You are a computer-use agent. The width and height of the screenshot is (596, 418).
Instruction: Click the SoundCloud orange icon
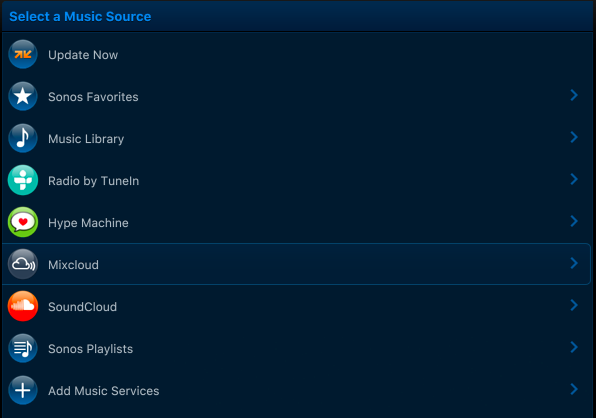(x=23, y=306)
